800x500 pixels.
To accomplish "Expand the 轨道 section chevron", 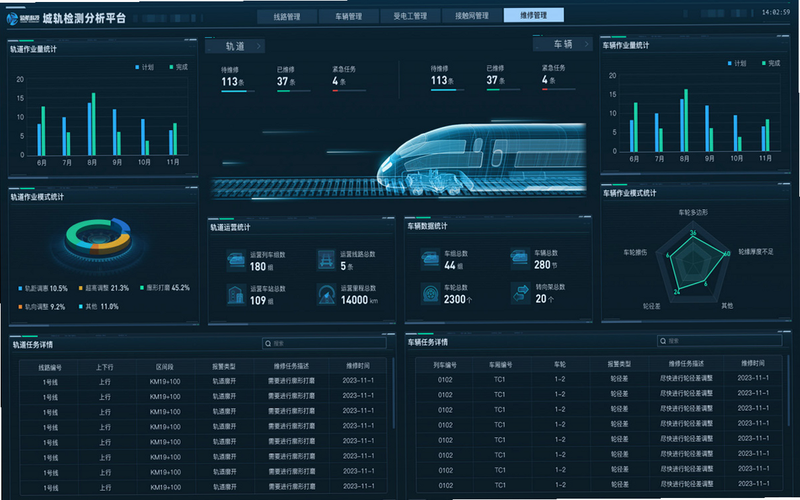I will coord(259,46).
